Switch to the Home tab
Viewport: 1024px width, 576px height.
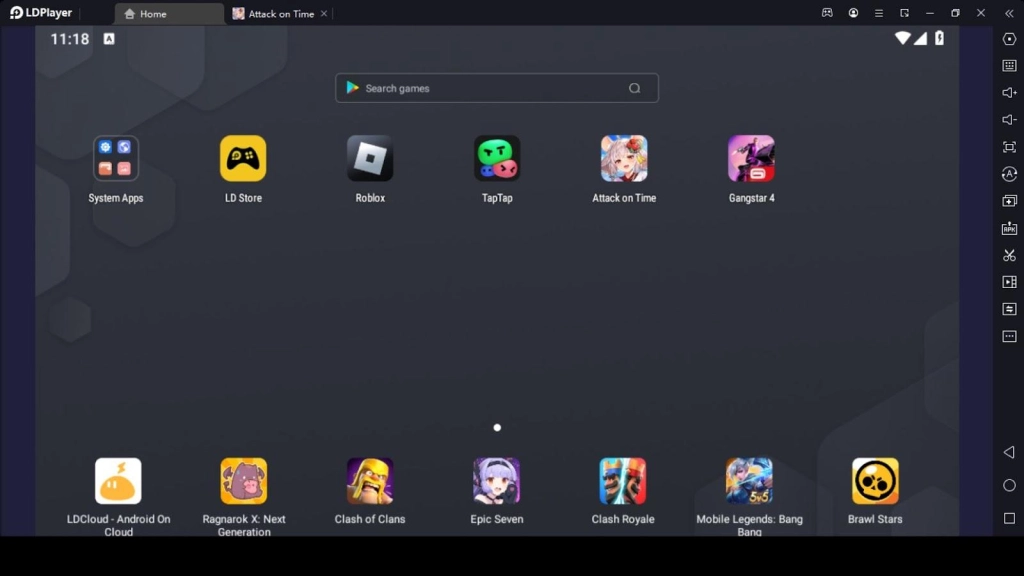pyautogui.click(x=169, y=14)
